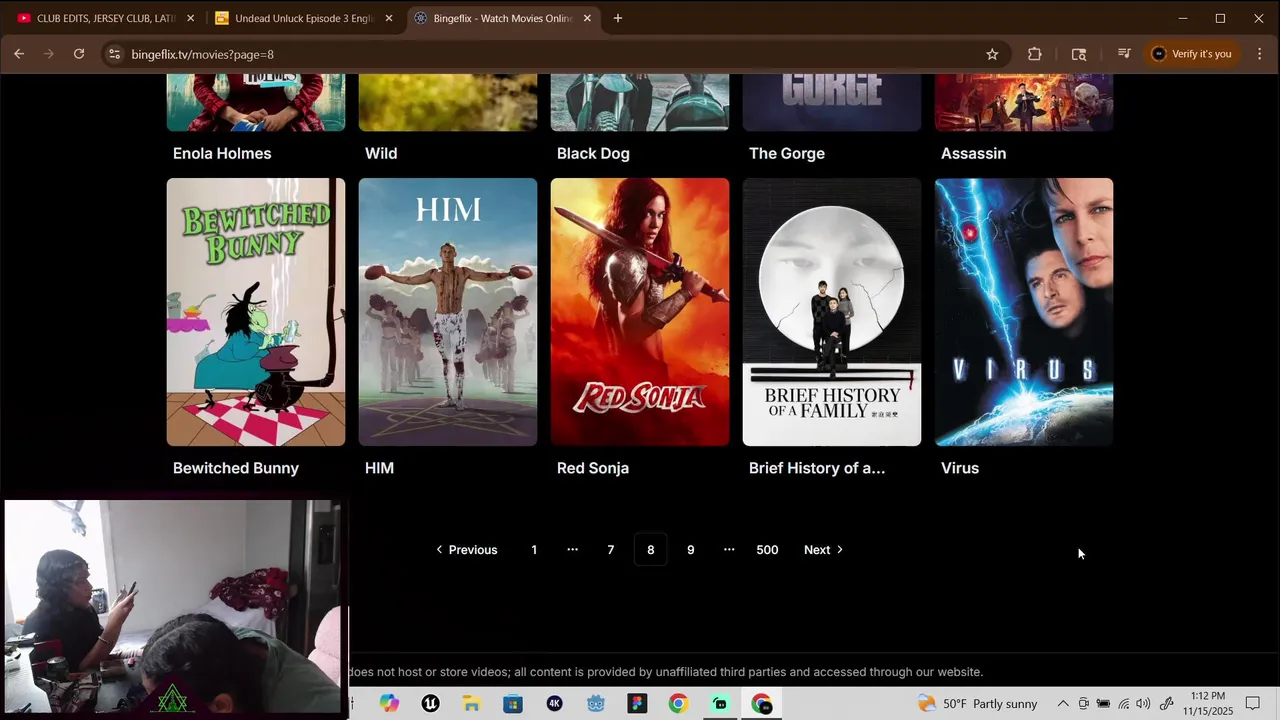Jump to page 7
The image size is (1280, 720).
pos(611,550)
